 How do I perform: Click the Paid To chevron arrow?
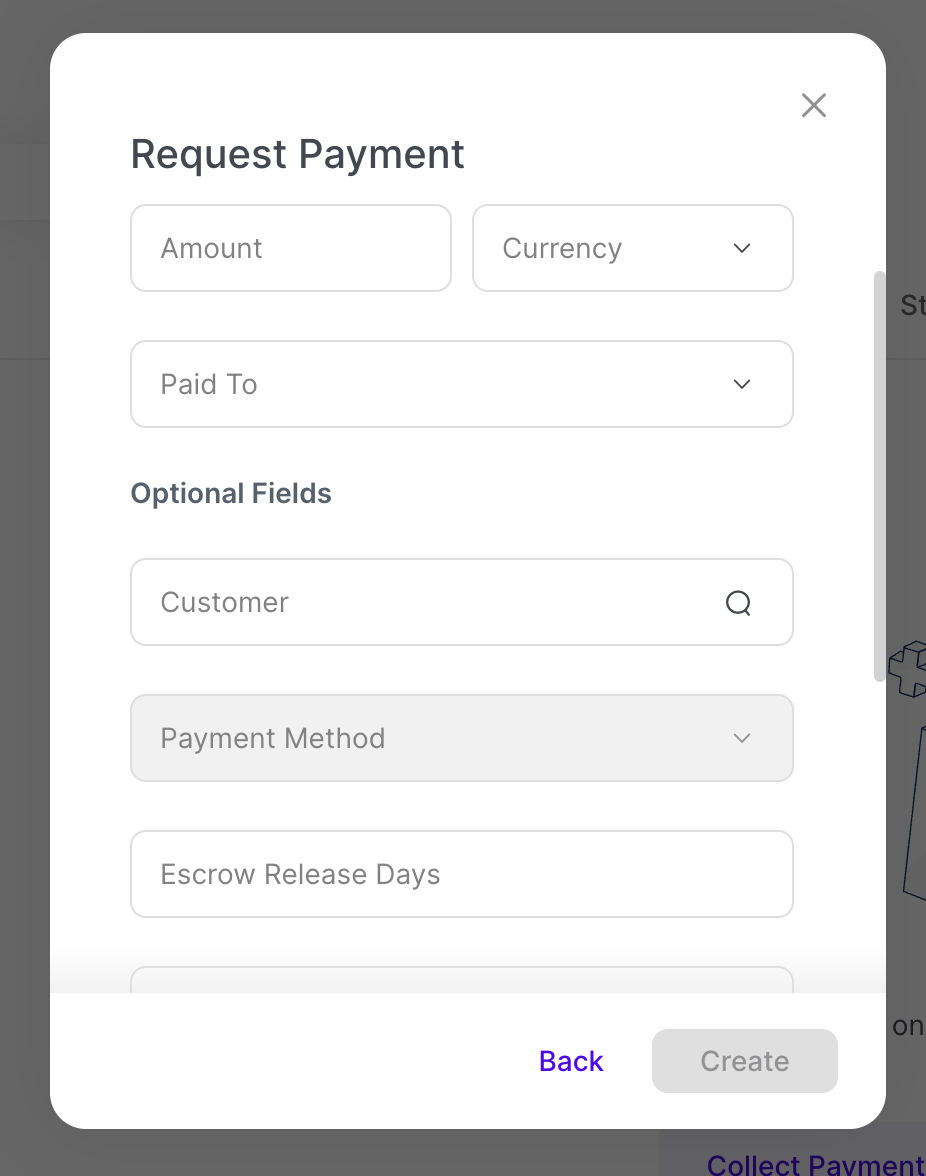(742, 384)
